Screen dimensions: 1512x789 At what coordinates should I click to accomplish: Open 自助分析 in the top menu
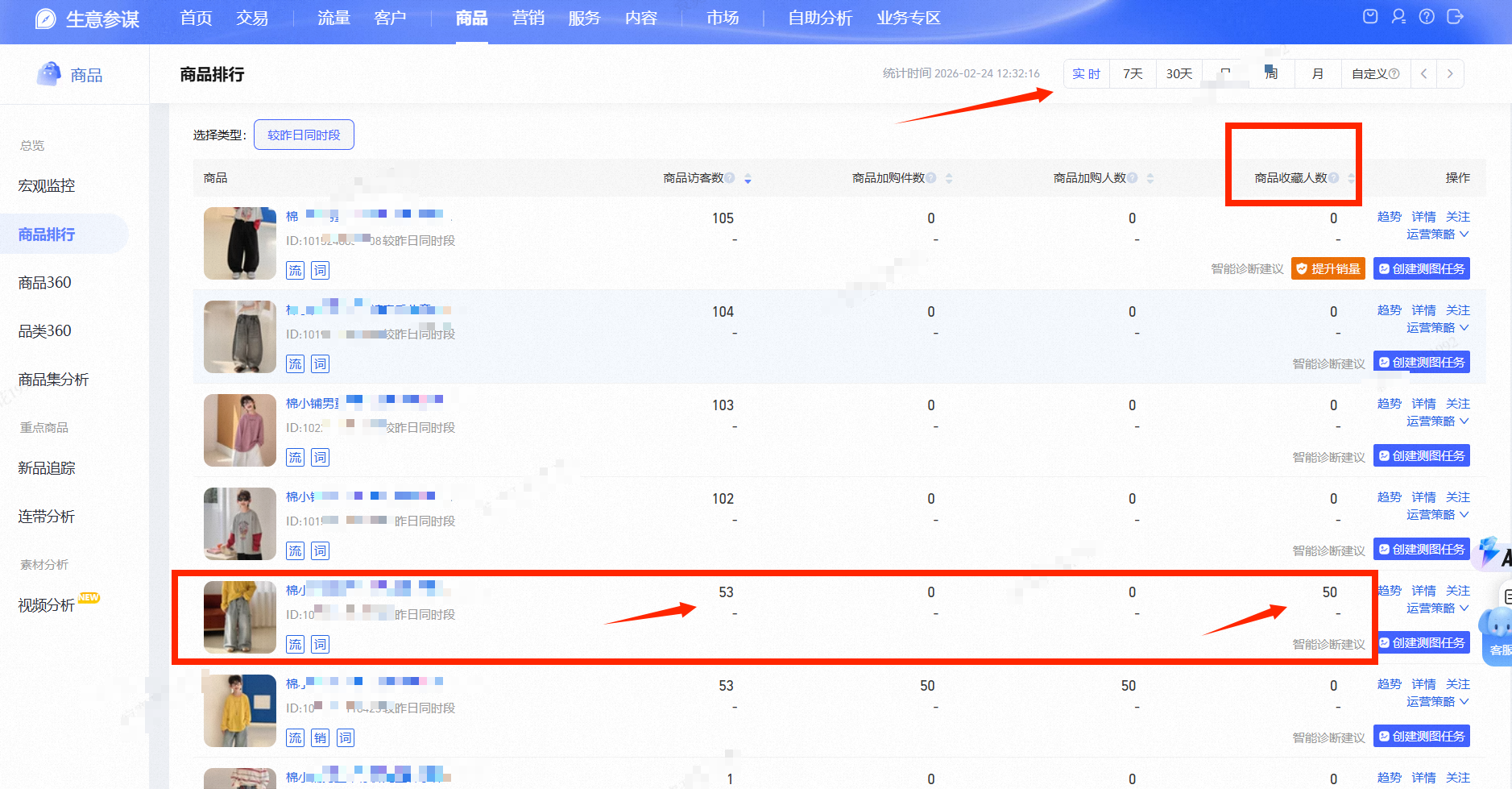coord(820,18)
